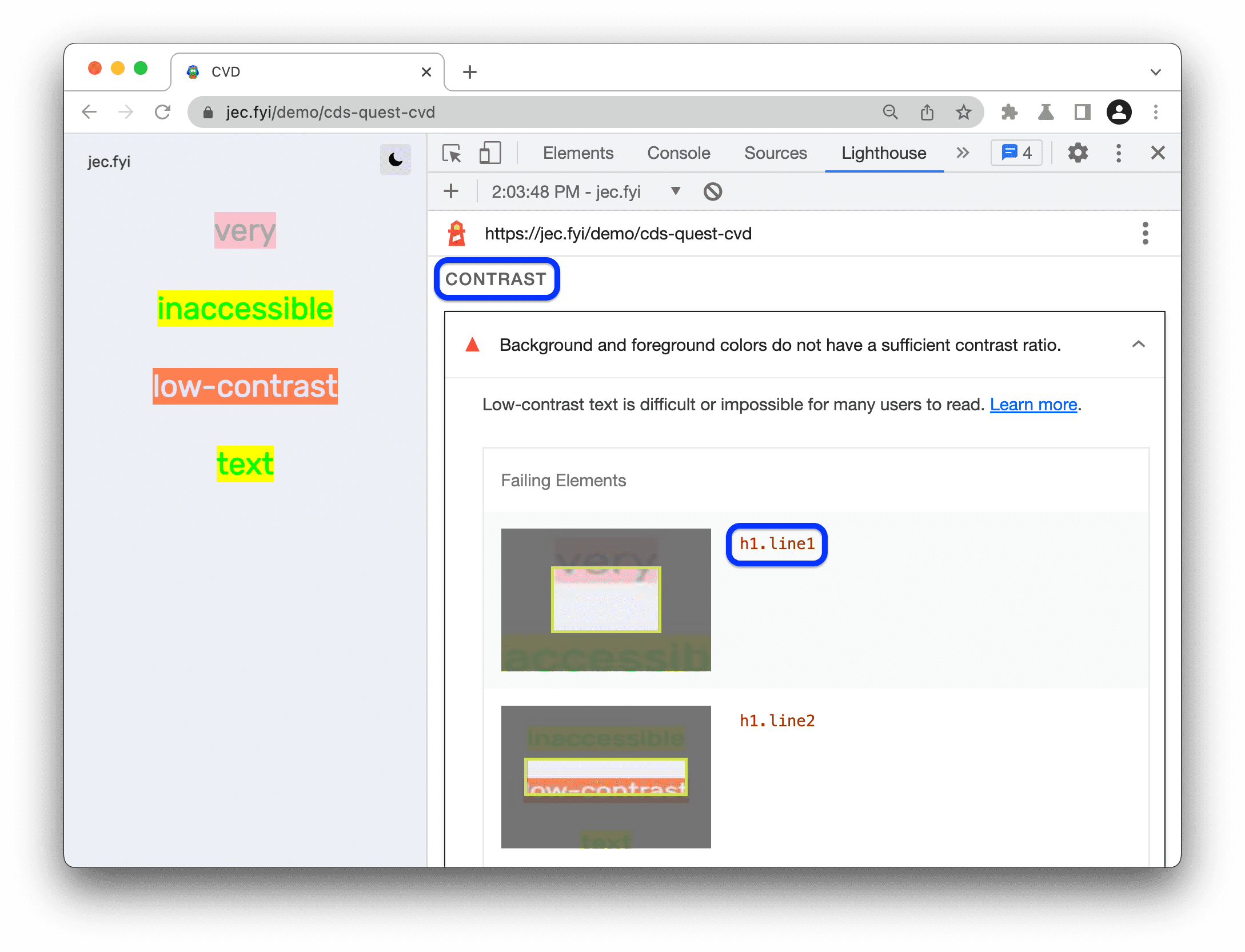Click the Lighthouse tab in DevTools
Screen dimensions: 1245x952
(x=882, y=153)
